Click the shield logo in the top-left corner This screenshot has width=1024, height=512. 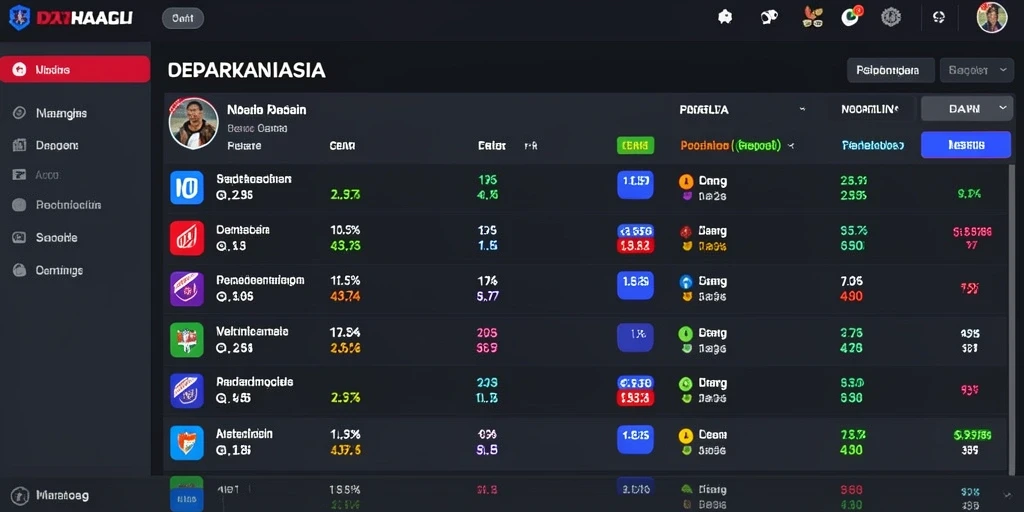(20, 18)
